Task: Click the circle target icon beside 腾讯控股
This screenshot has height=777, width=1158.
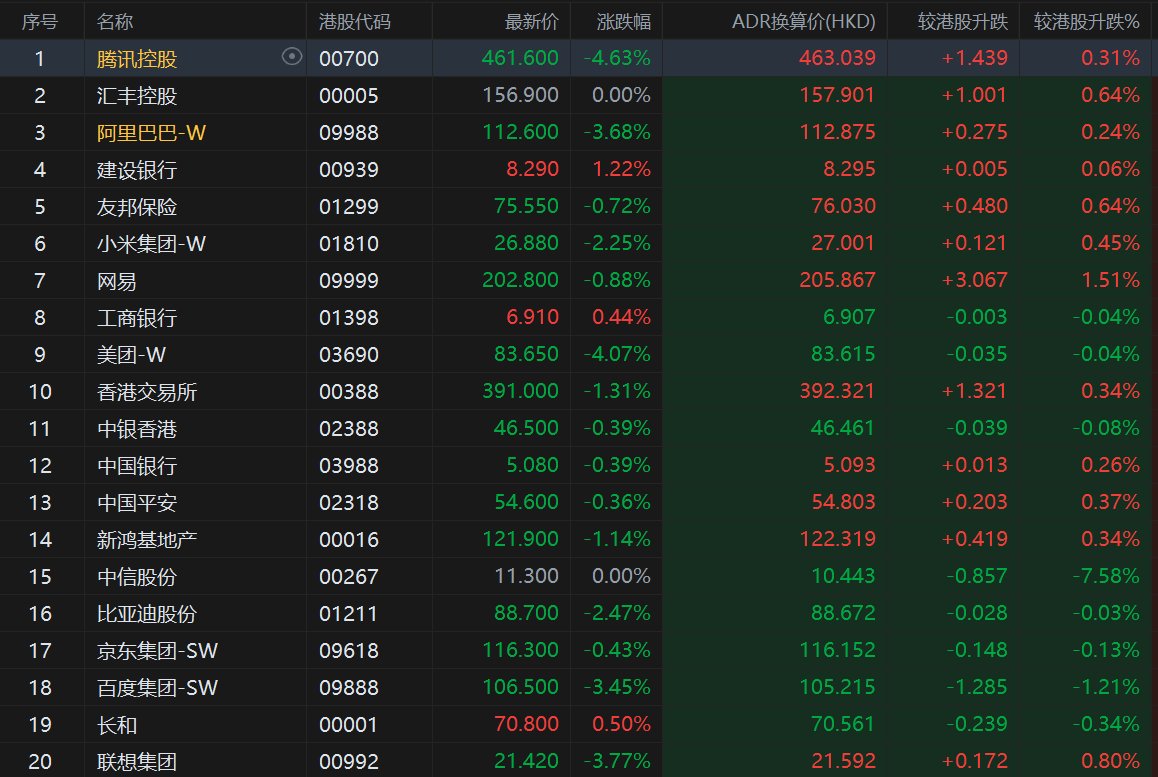Action: point(292,57)
